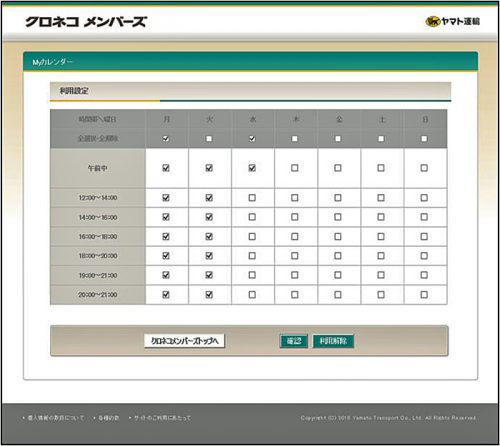Check 16:00~18:00 for Friday (金) column

[x=338, y=237]
